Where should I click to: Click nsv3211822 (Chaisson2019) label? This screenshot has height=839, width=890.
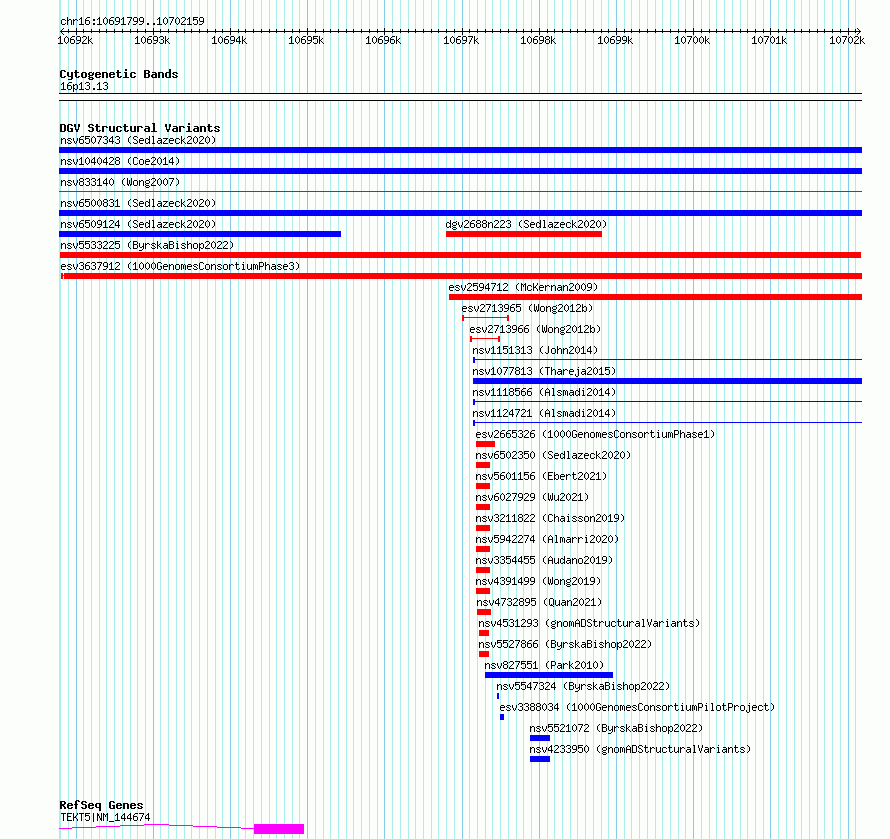click(551, 518)
